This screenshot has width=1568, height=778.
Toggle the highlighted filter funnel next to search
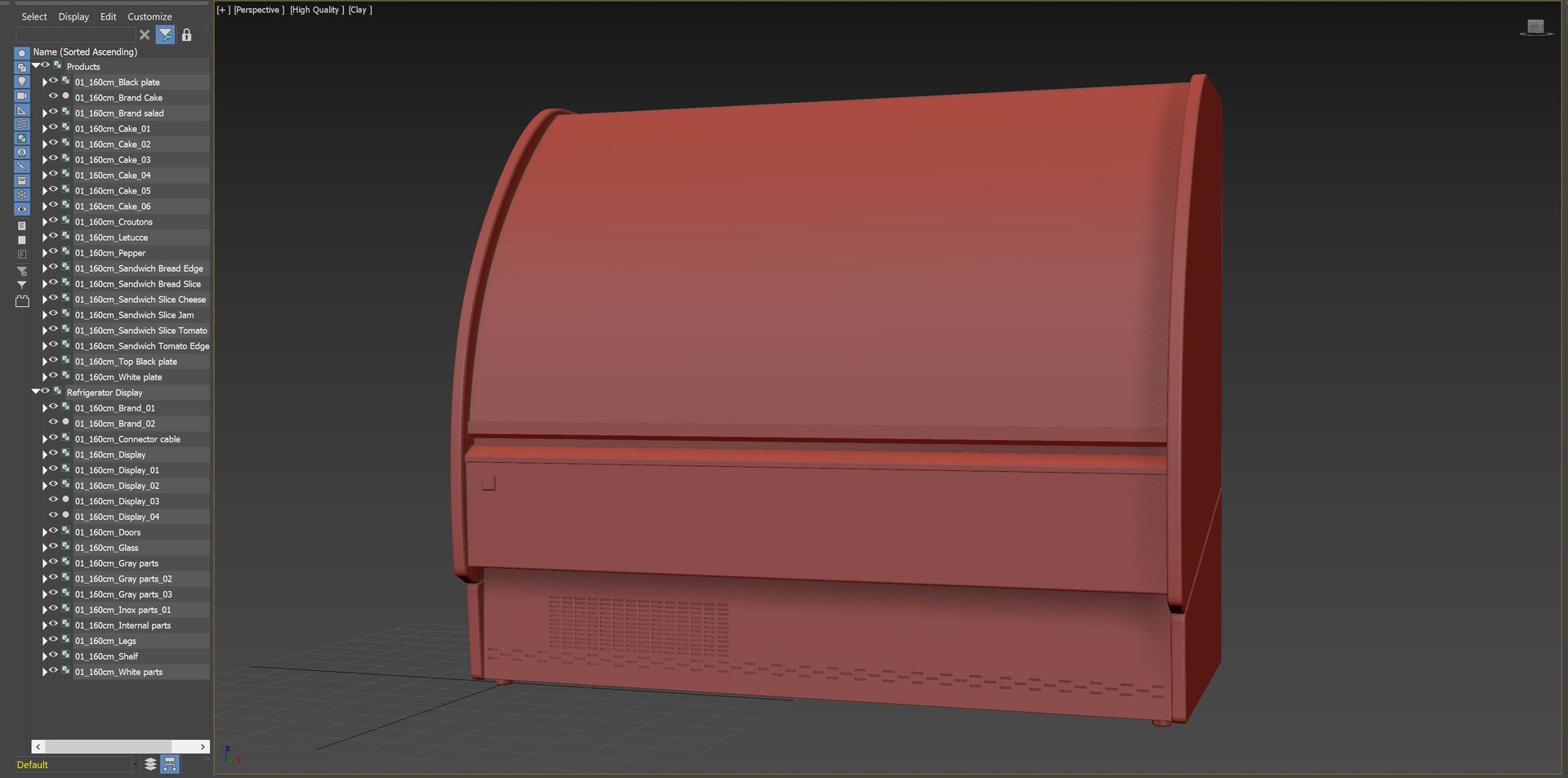coord(165,34)
